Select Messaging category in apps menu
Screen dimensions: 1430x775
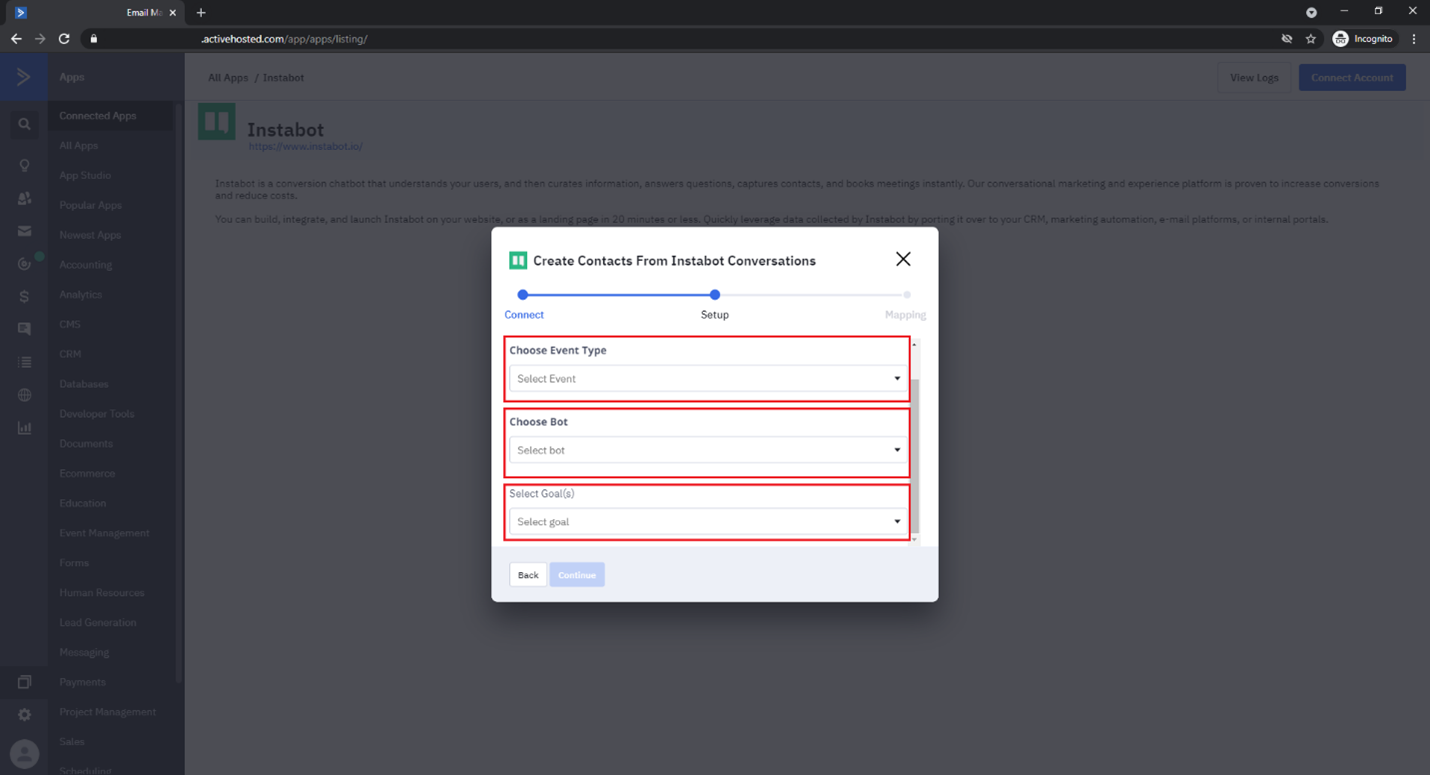84,653
